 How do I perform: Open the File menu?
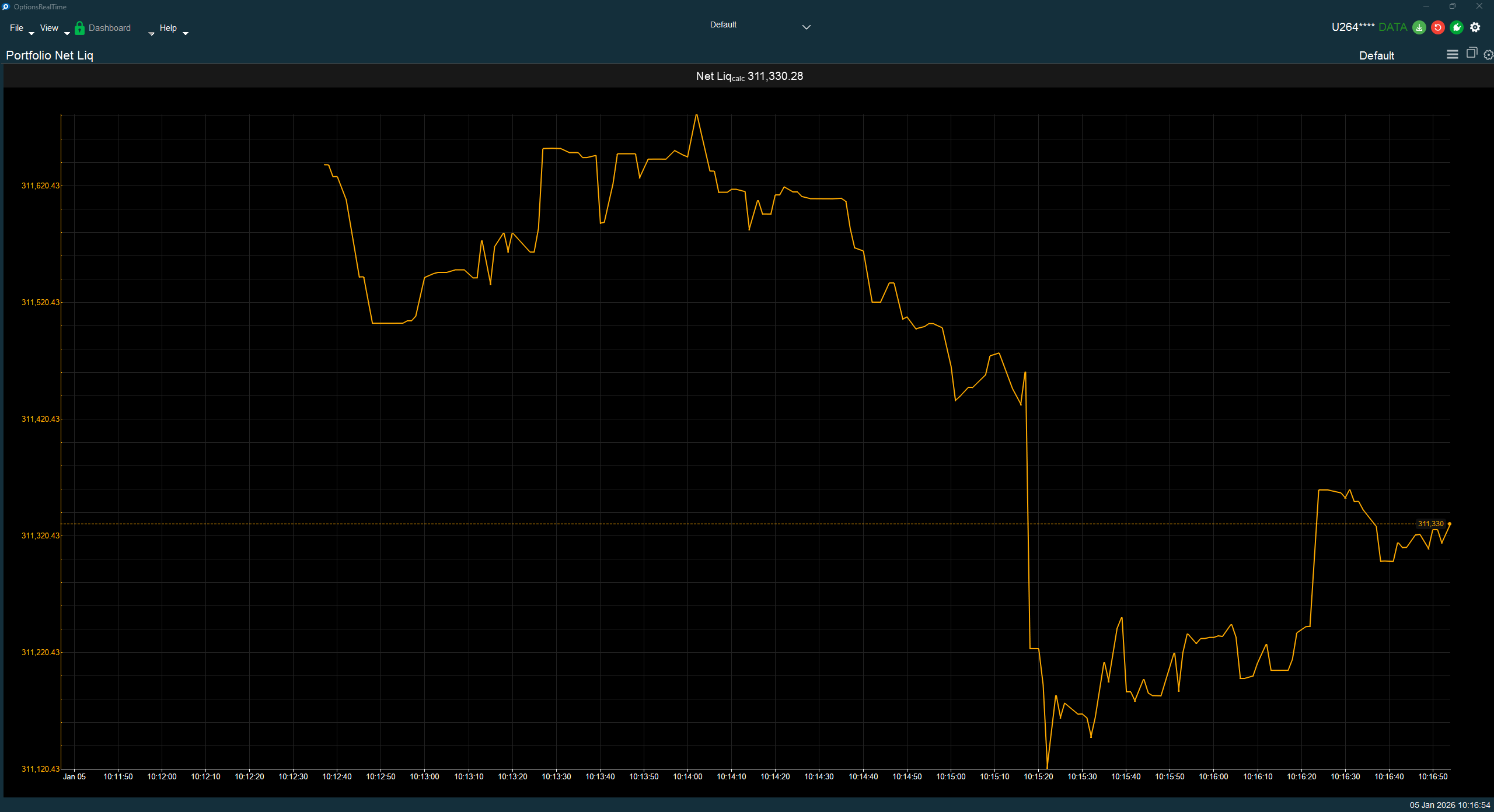16,27
